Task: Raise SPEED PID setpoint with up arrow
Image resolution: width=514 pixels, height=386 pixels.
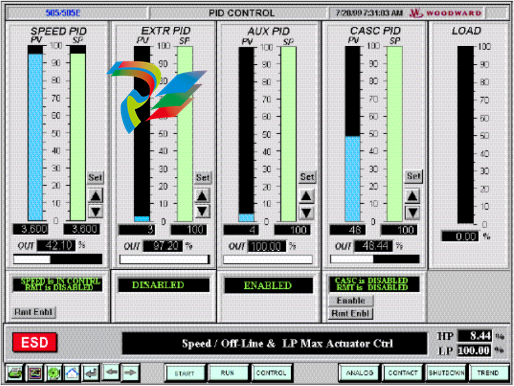Action: [95, 196]
